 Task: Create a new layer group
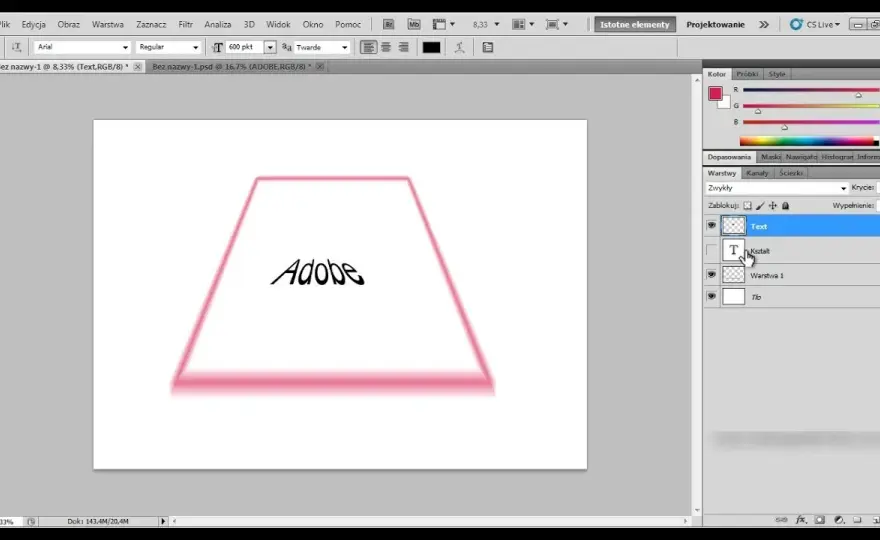(857, 520)
